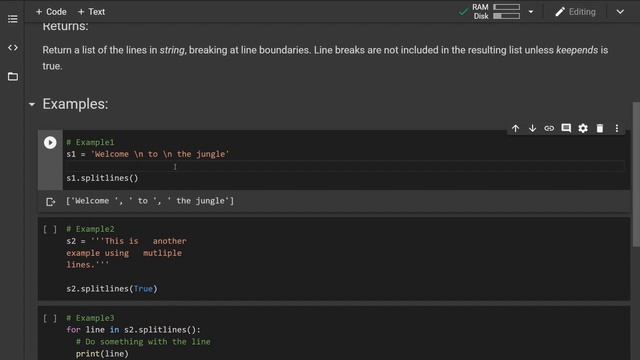This screenshot has height=360, width=640.
Task: Open the Files folder sidebar icon
Action: coord(13,76)
